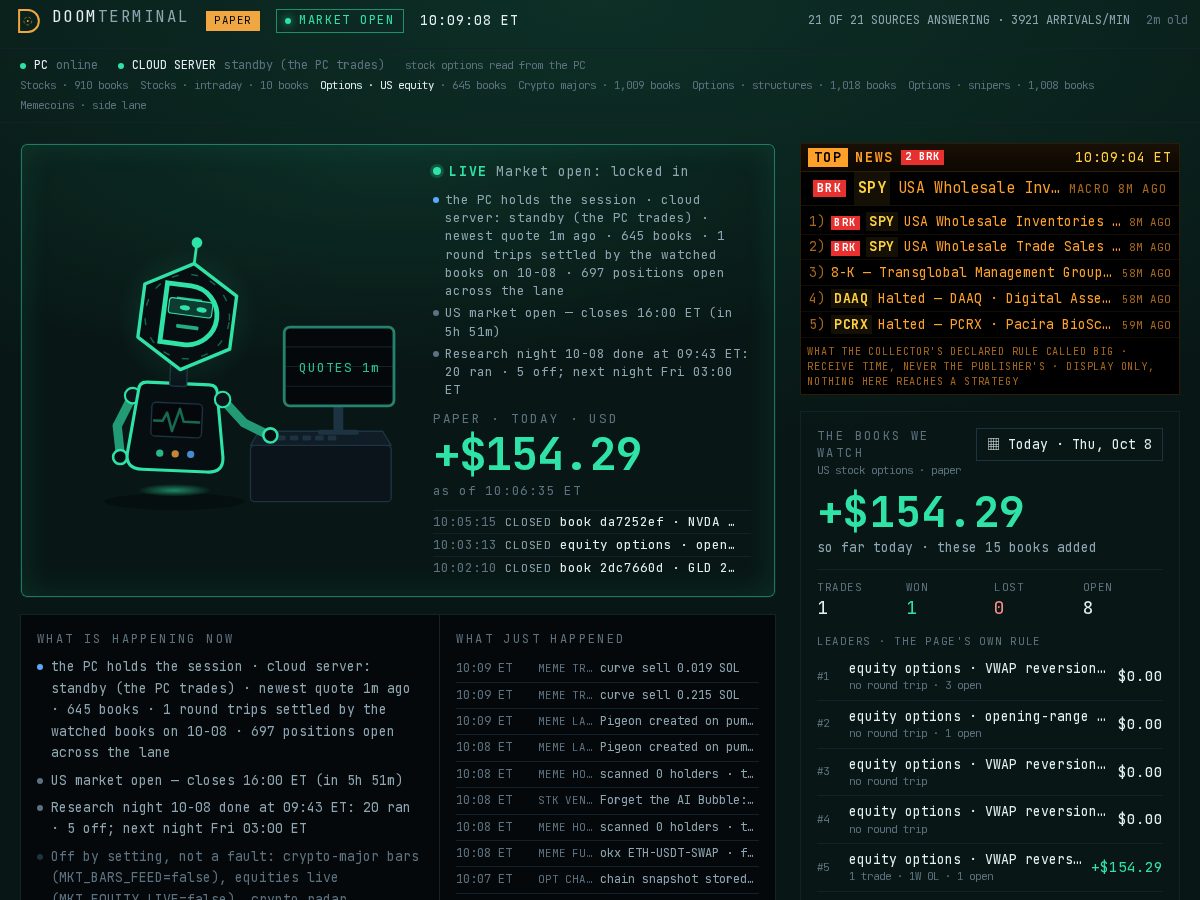Open closed trade equity options at 10:03:13
The width and height of the screenshot is (1200, 900).
point(591,545)
